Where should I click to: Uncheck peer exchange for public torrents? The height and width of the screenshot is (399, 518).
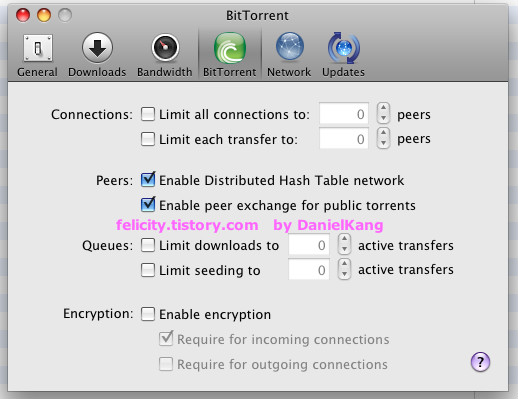[x=148, y=205]
